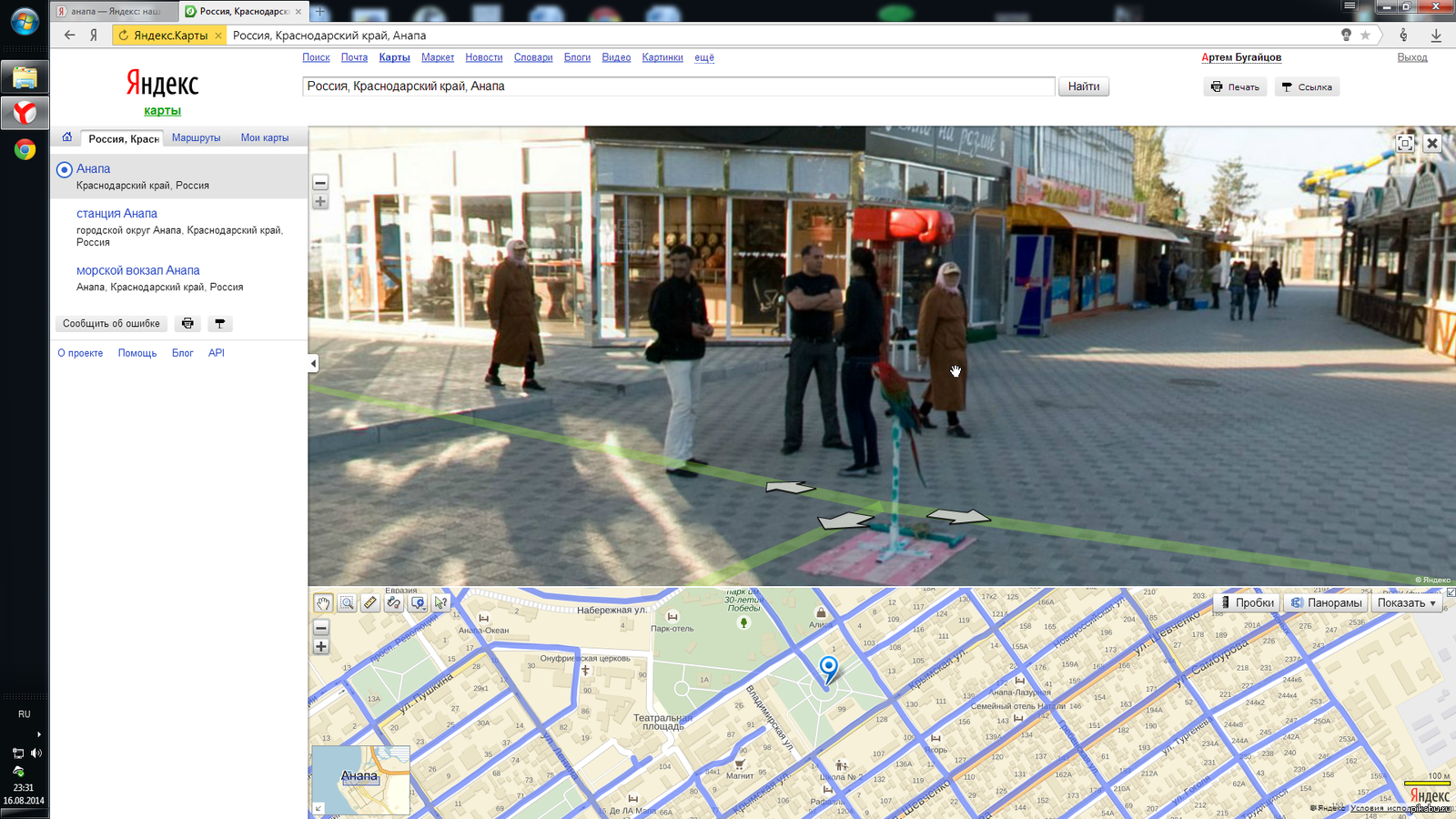Toggle the Пробки traffic layer
The width and height of the screenshot is (1456, 819).
tap(1247, 602)
